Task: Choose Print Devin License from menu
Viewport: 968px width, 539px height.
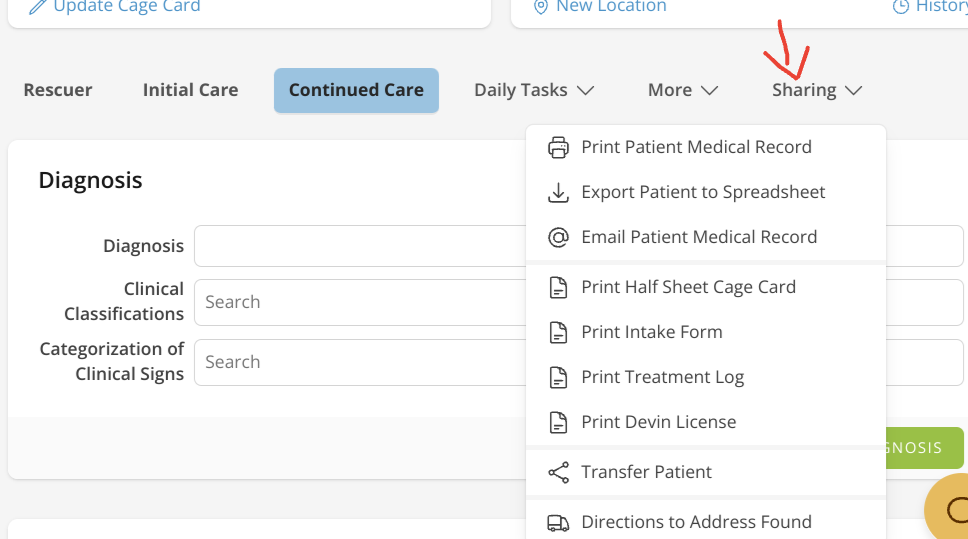Action: [658, 422]
